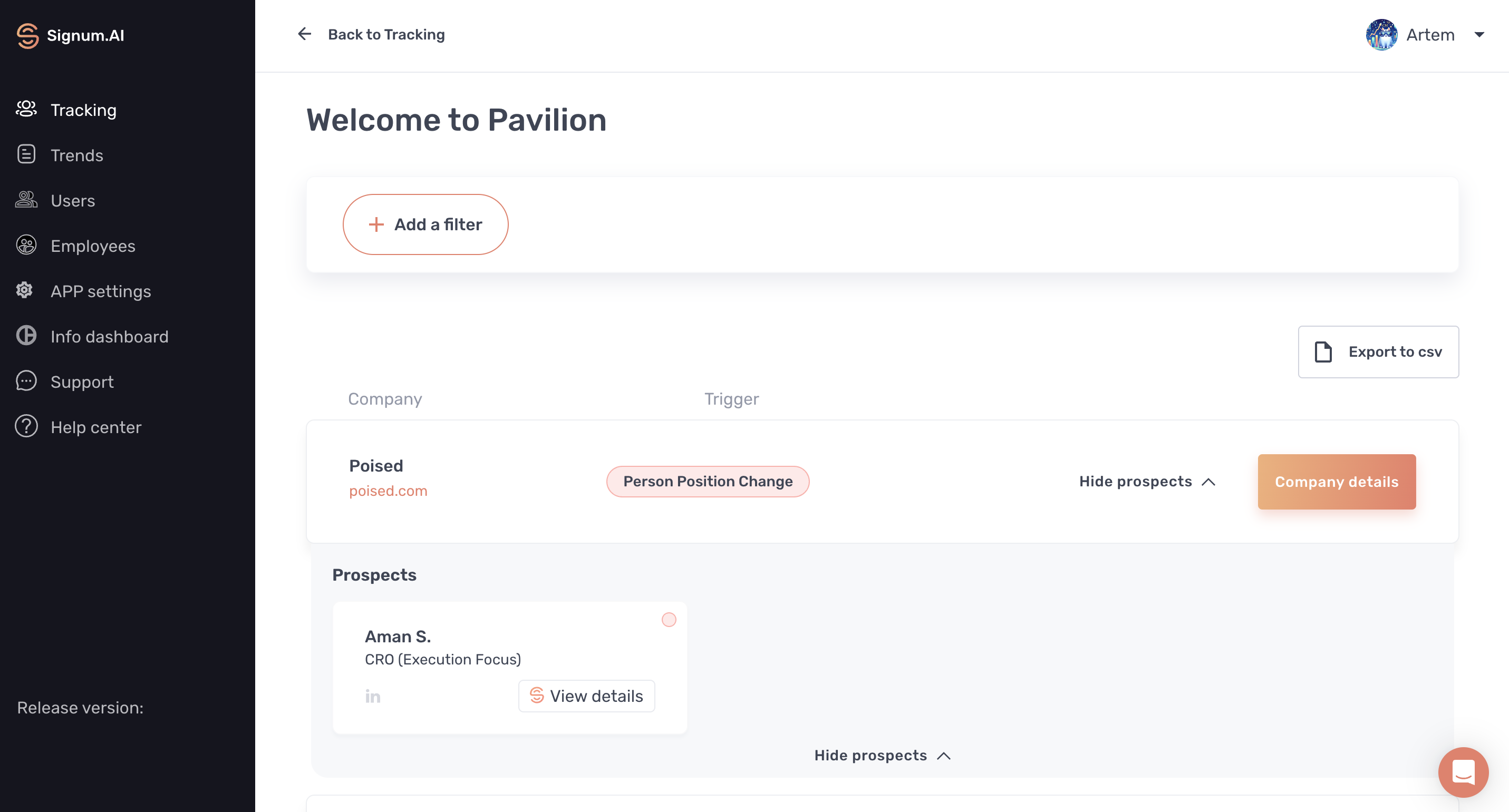The width and height of the screenshot is (1509, 812).
Task: Collapse prospects for Poised
Action: click(x=1147, y=481)
